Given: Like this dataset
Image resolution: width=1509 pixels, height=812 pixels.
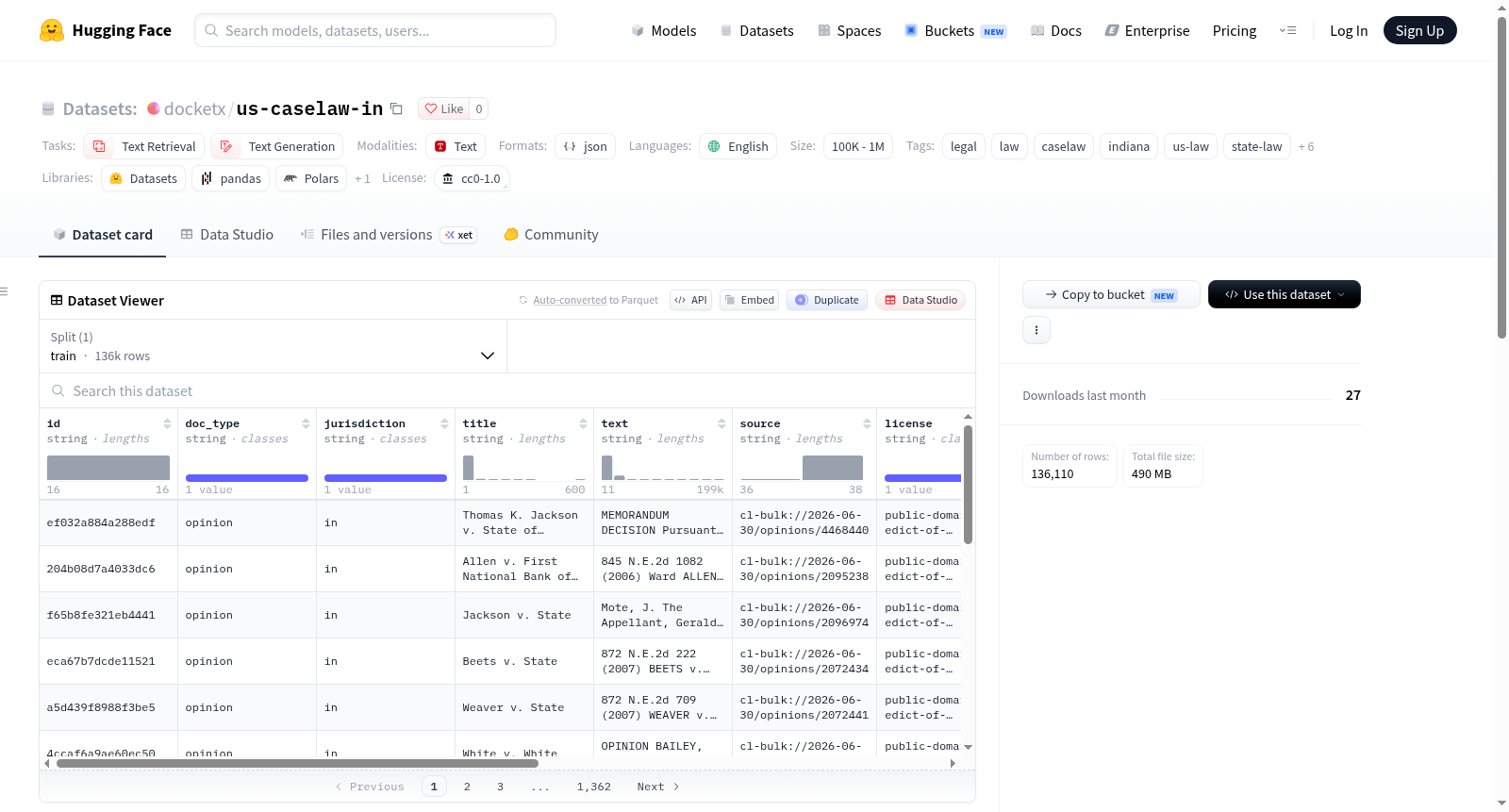Looking at the screenshot, I should (443, 108).
